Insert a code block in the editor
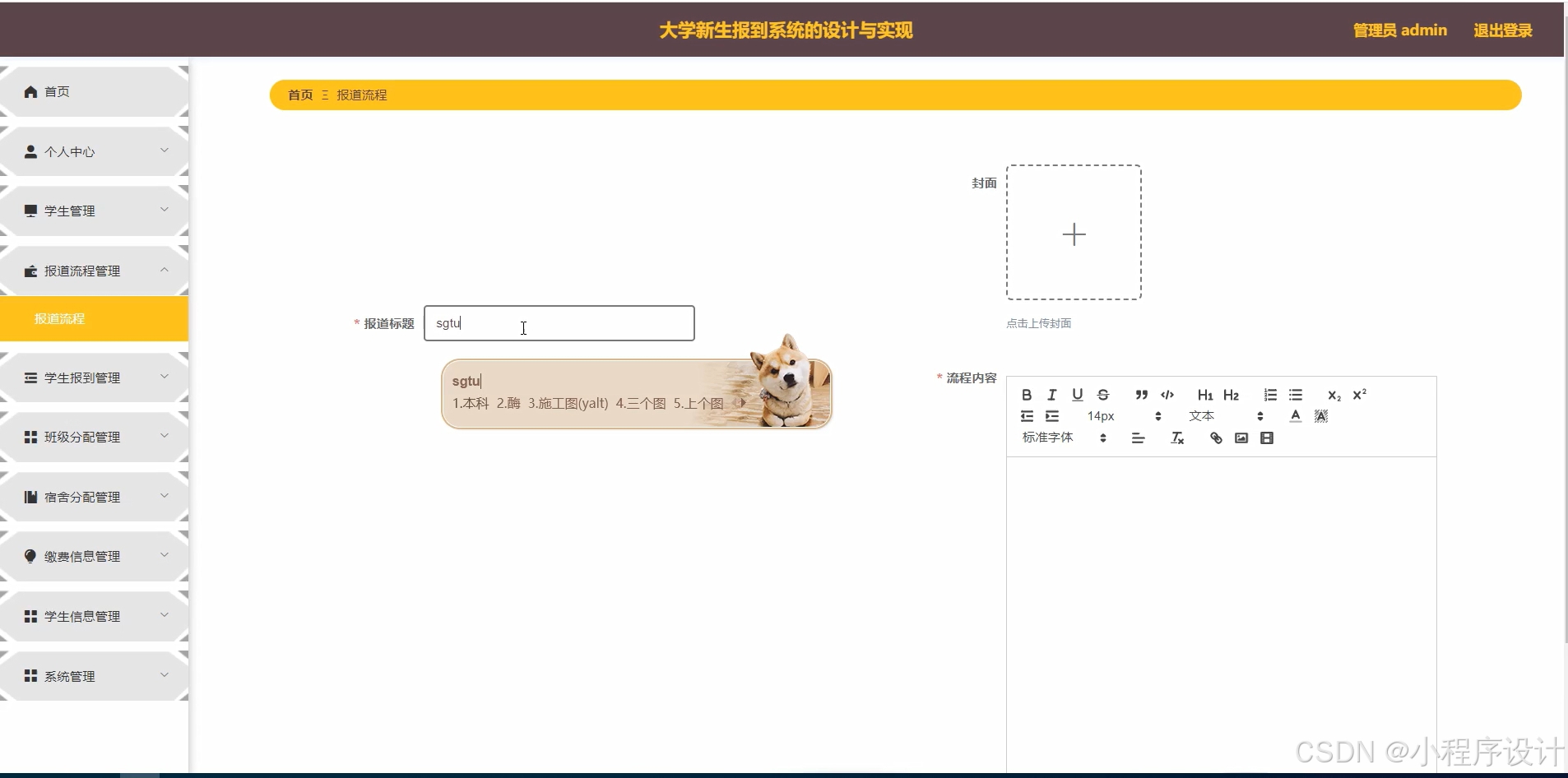 pos(1167,395)
